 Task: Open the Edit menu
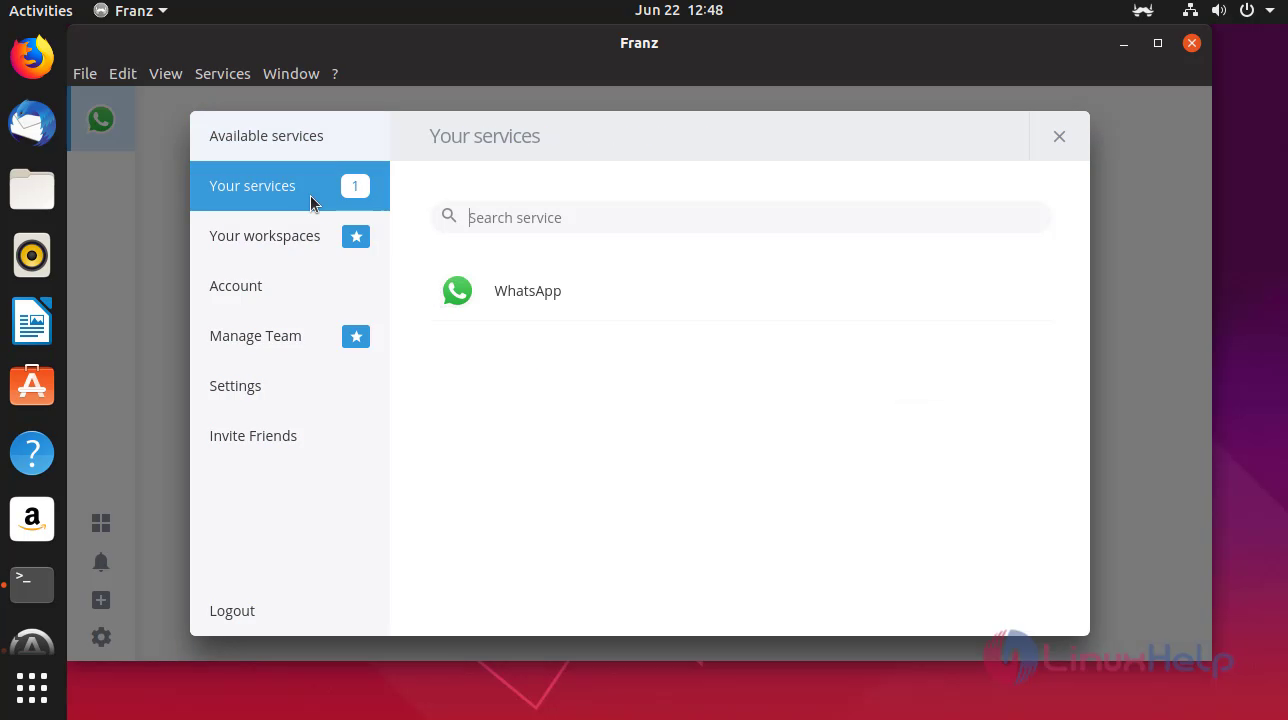click(123, 74)
